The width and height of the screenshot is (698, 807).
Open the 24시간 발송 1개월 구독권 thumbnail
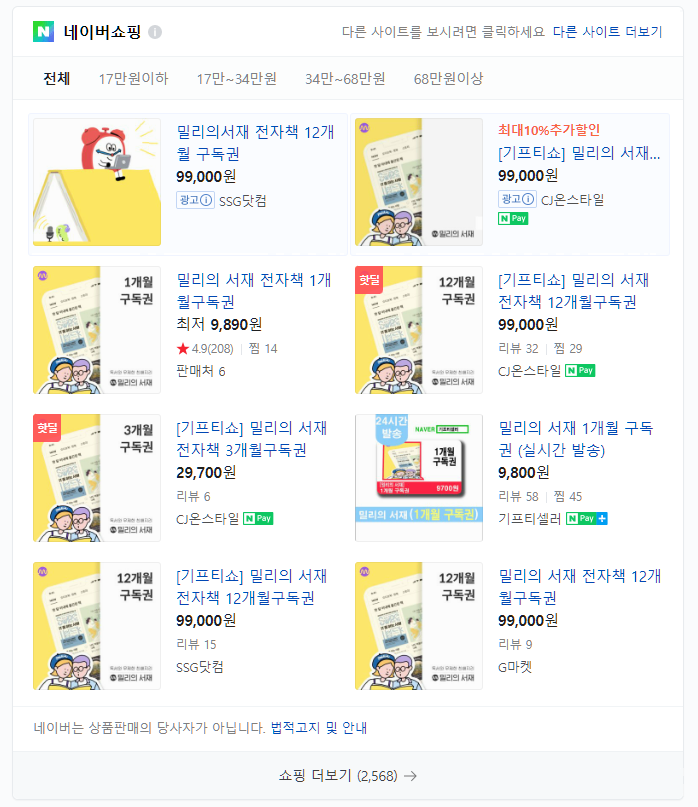pyautogui.click(x=419, y=478)
